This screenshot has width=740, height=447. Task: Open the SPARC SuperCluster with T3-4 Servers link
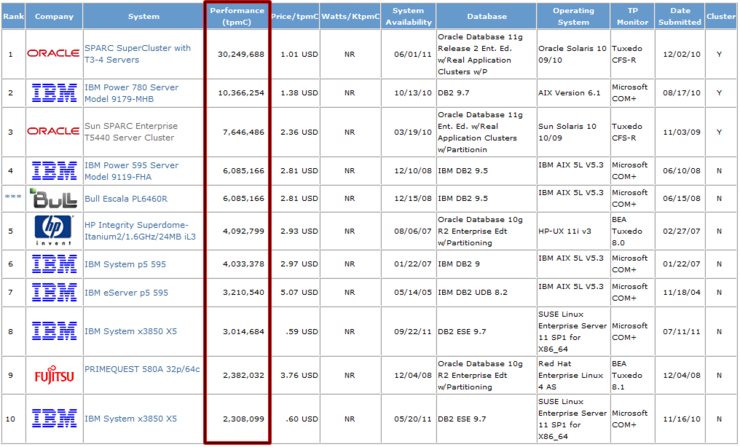[x=138, y=54]
